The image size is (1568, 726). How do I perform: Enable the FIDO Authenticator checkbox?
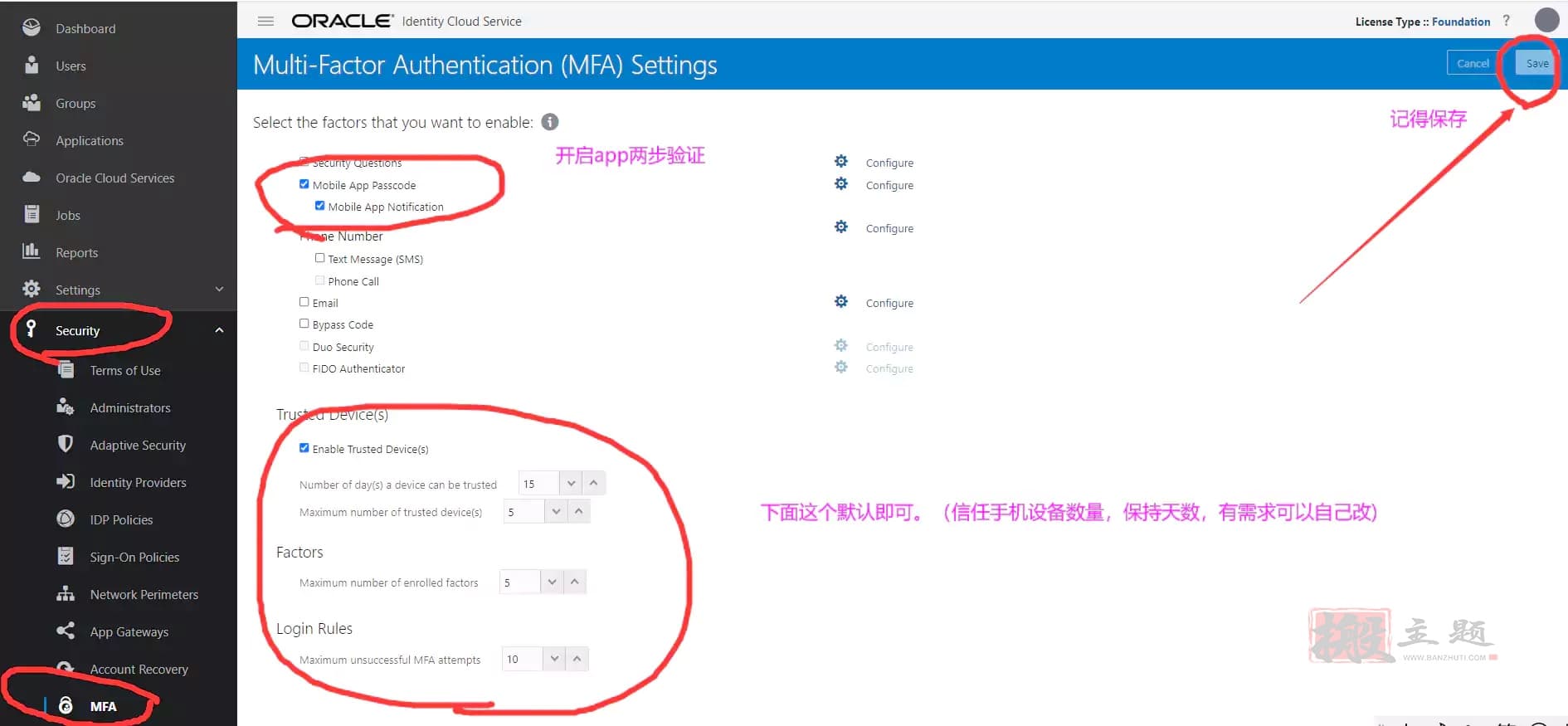click(304, 368)
